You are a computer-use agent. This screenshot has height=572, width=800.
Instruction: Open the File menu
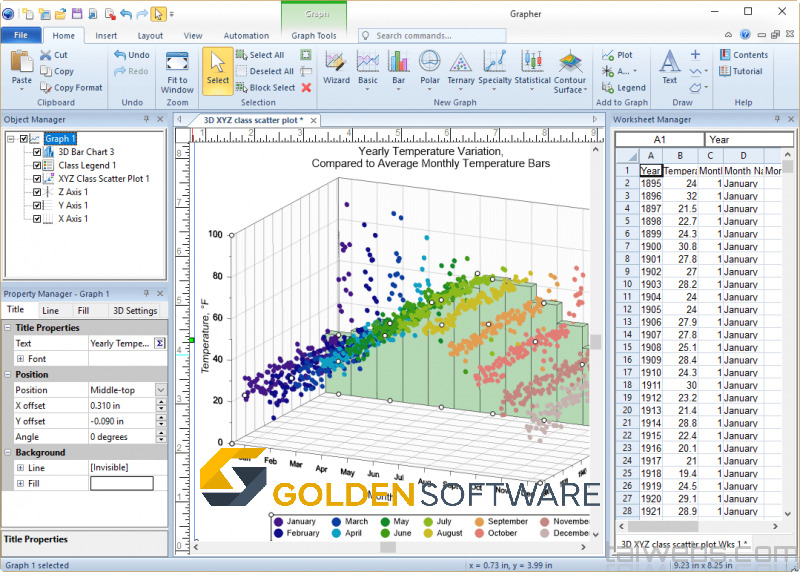21,35
